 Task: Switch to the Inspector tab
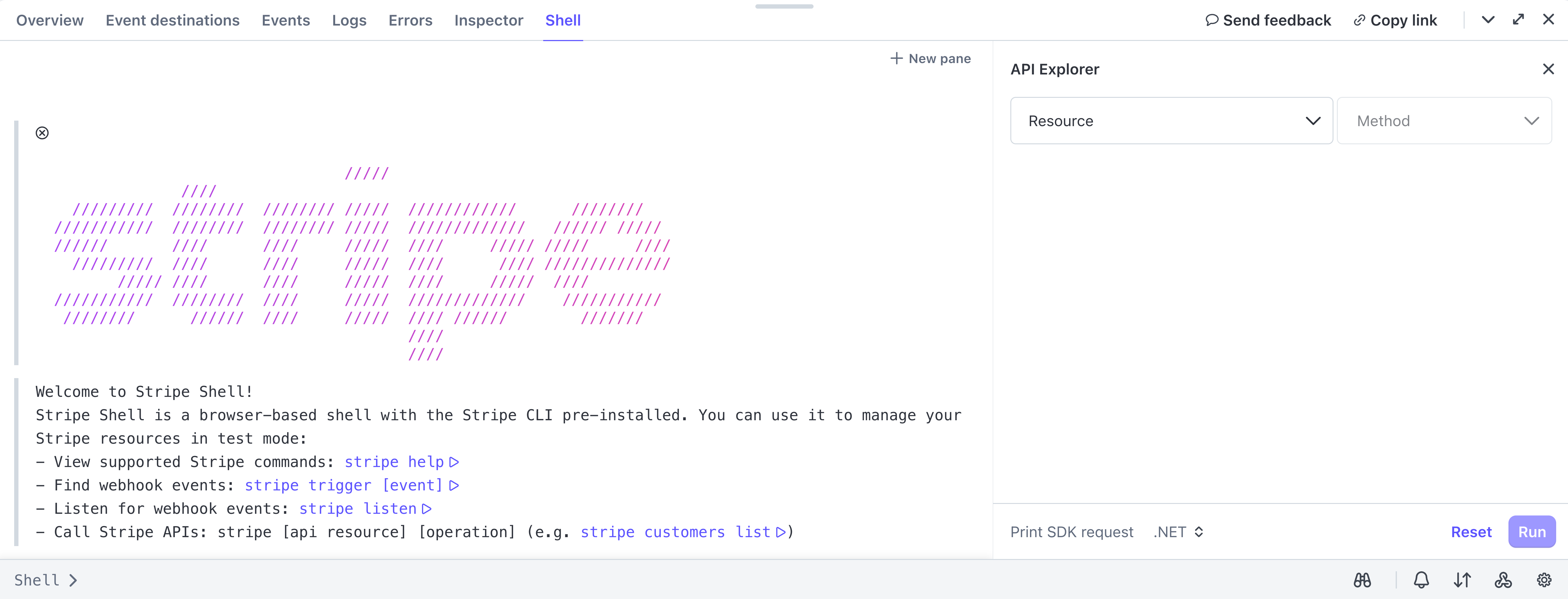[x=488, y=20]
